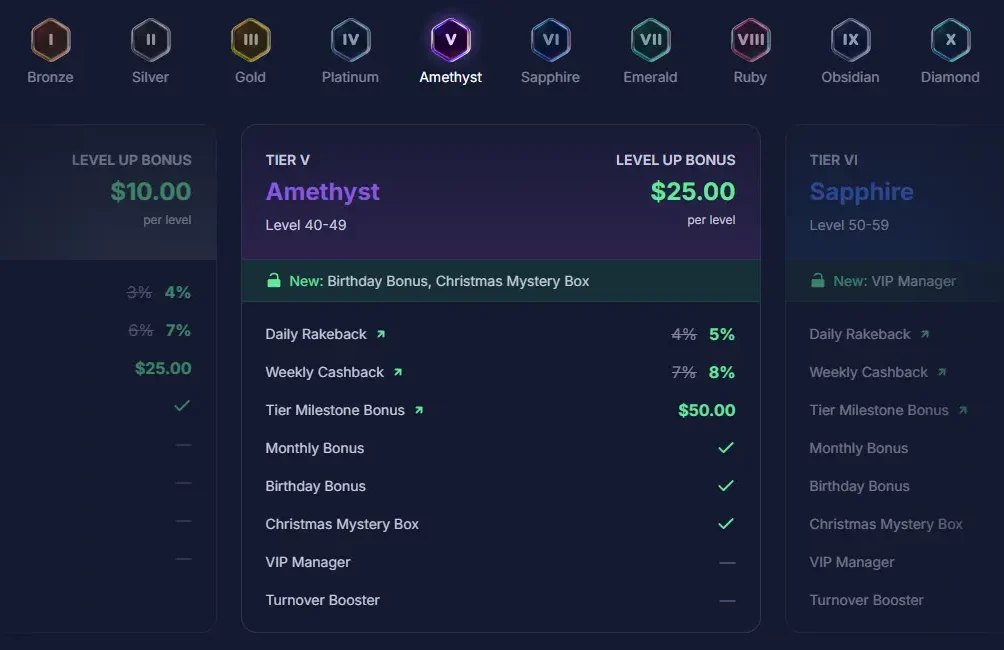Click Tier Milestone Bonus link in Sapphire card
Image resolution: width=1004 pixels, height=650 pixels.
(x=879, y=410)
